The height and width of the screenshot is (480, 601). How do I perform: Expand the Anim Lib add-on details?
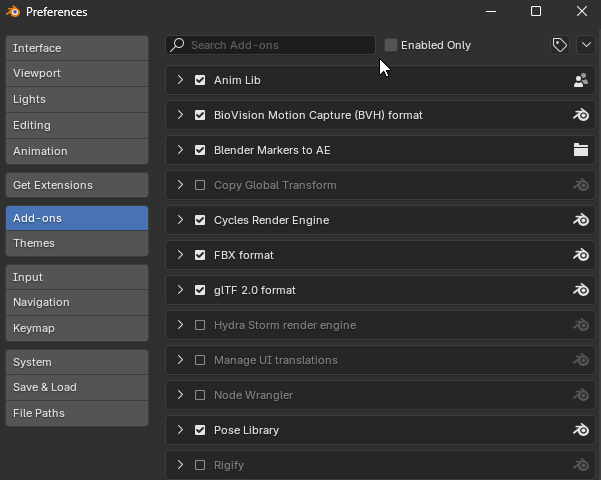tap(180, 80)
